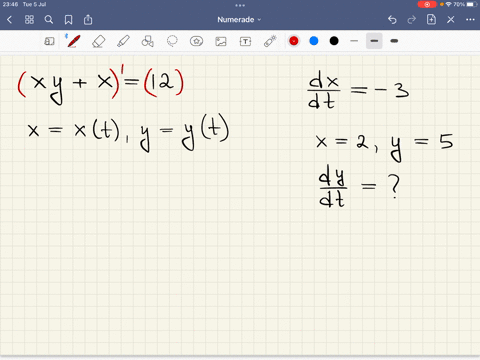480x360 pixels.
Task: Undo the last stroke
Action: (392, 20)
